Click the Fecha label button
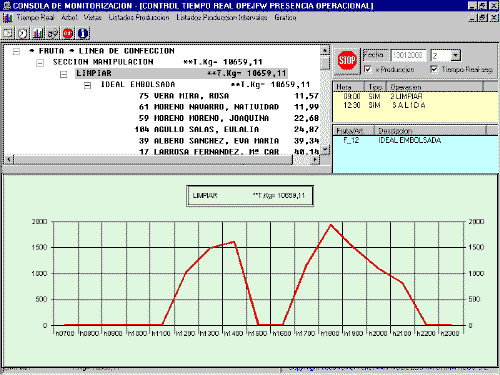Screen dimensions: 500x375 [375, 55]
